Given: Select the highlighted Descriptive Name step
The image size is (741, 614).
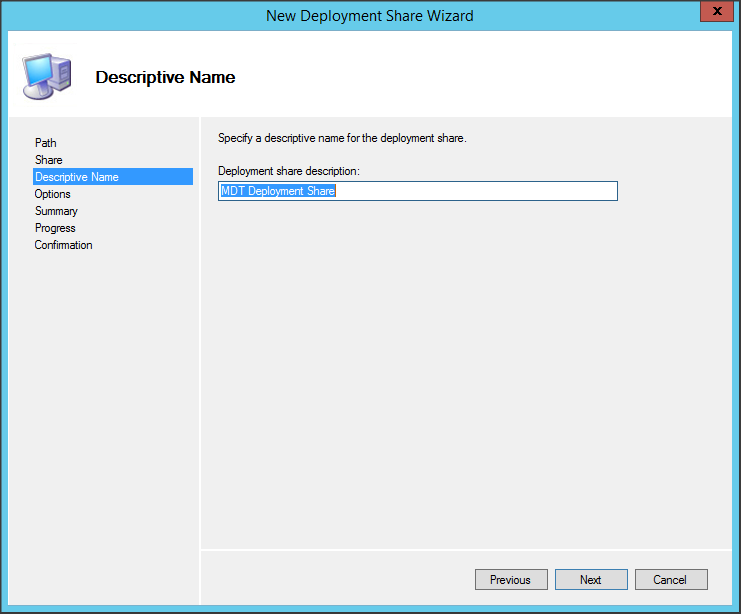Looking at the screenshot, I should click(76, 177).
